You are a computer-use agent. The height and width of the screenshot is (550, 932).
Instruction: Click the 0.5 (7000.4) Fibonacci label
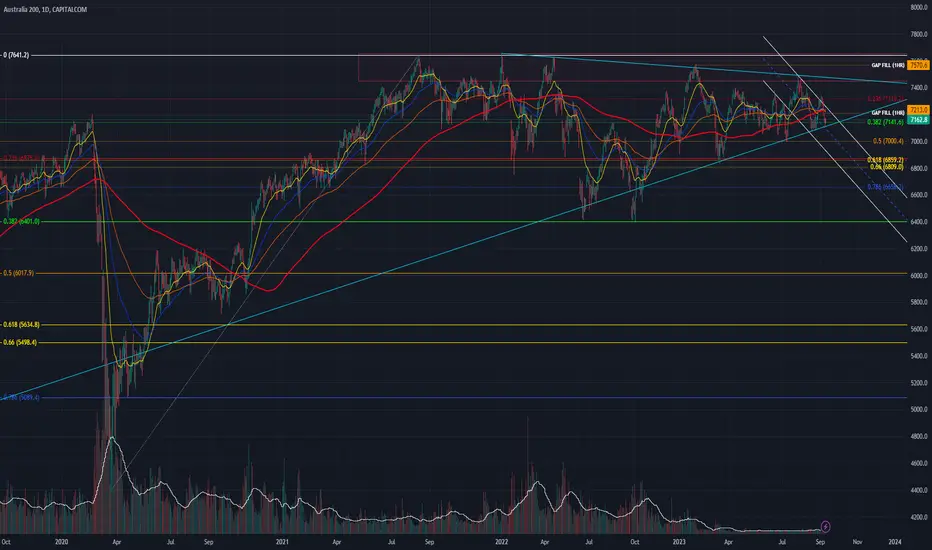[888, 141]
